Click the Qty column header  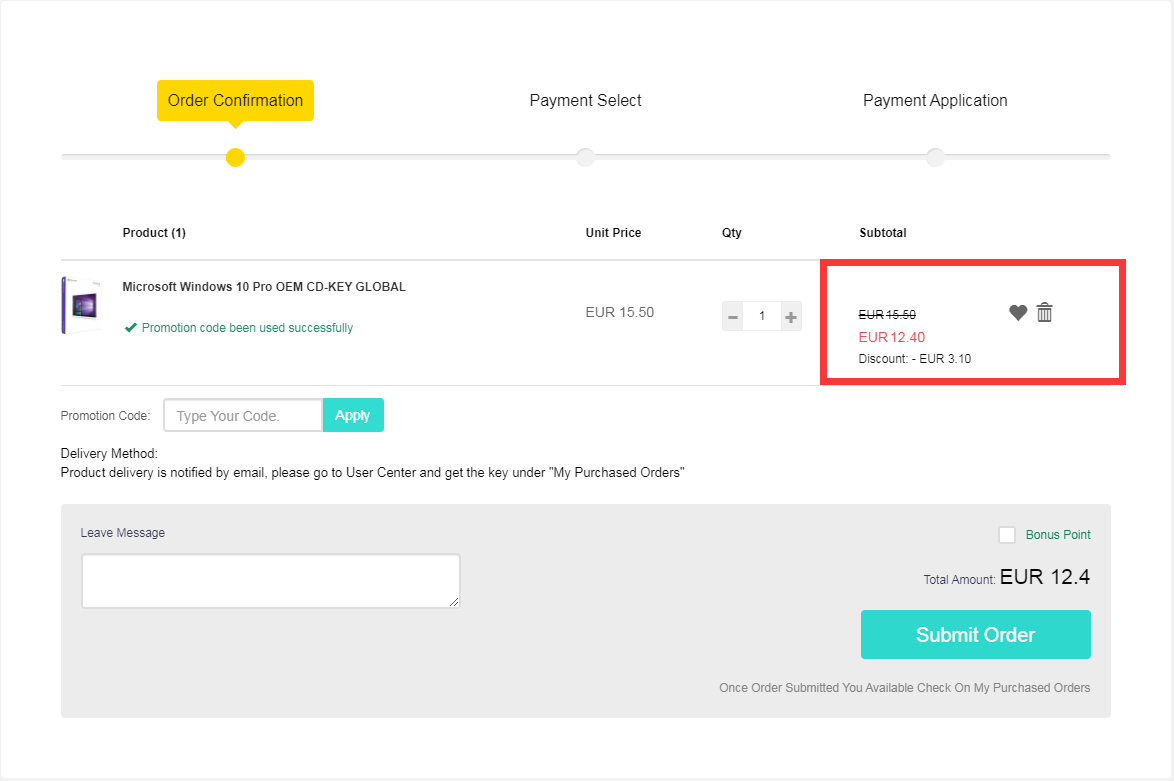coord(732,233)
